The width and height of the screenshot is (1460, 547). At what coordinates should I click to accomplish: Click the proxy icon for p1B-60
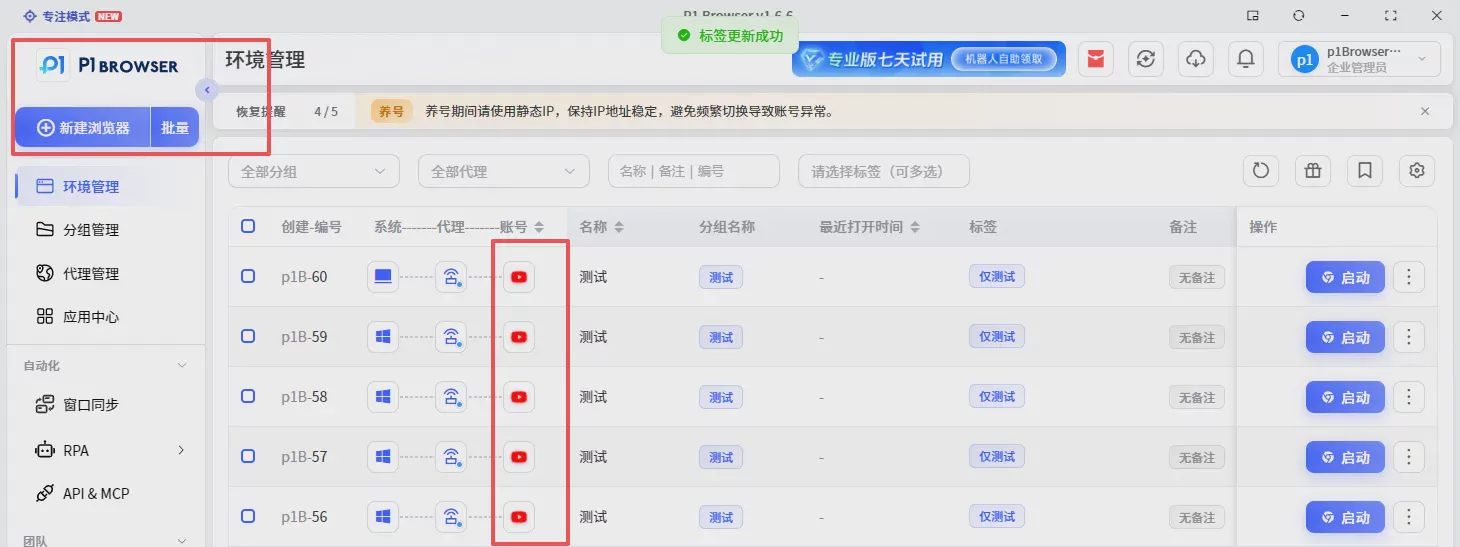click(451, 277)
